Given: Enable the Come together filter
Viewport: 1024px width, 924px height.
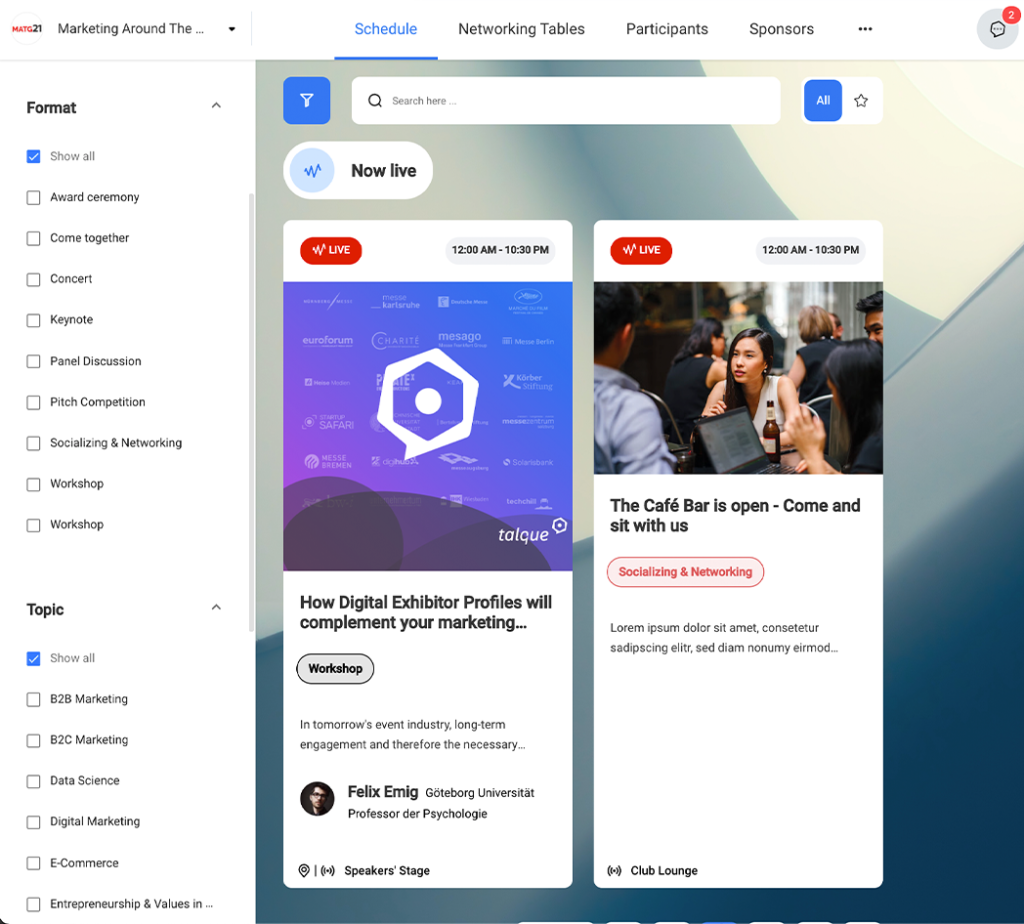Looking at the screenshot, I should point(33,238).
